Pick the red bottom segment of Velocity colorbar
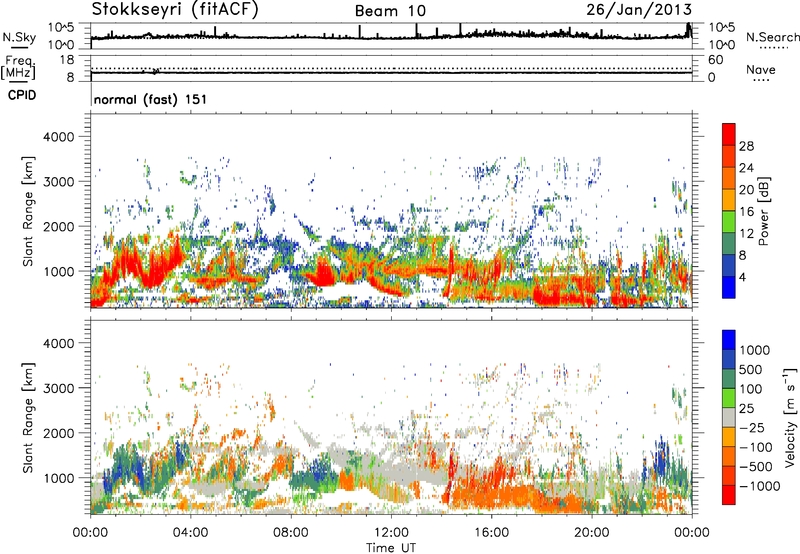This screenshot has width=800, height=554. click(x=729, y=495)
